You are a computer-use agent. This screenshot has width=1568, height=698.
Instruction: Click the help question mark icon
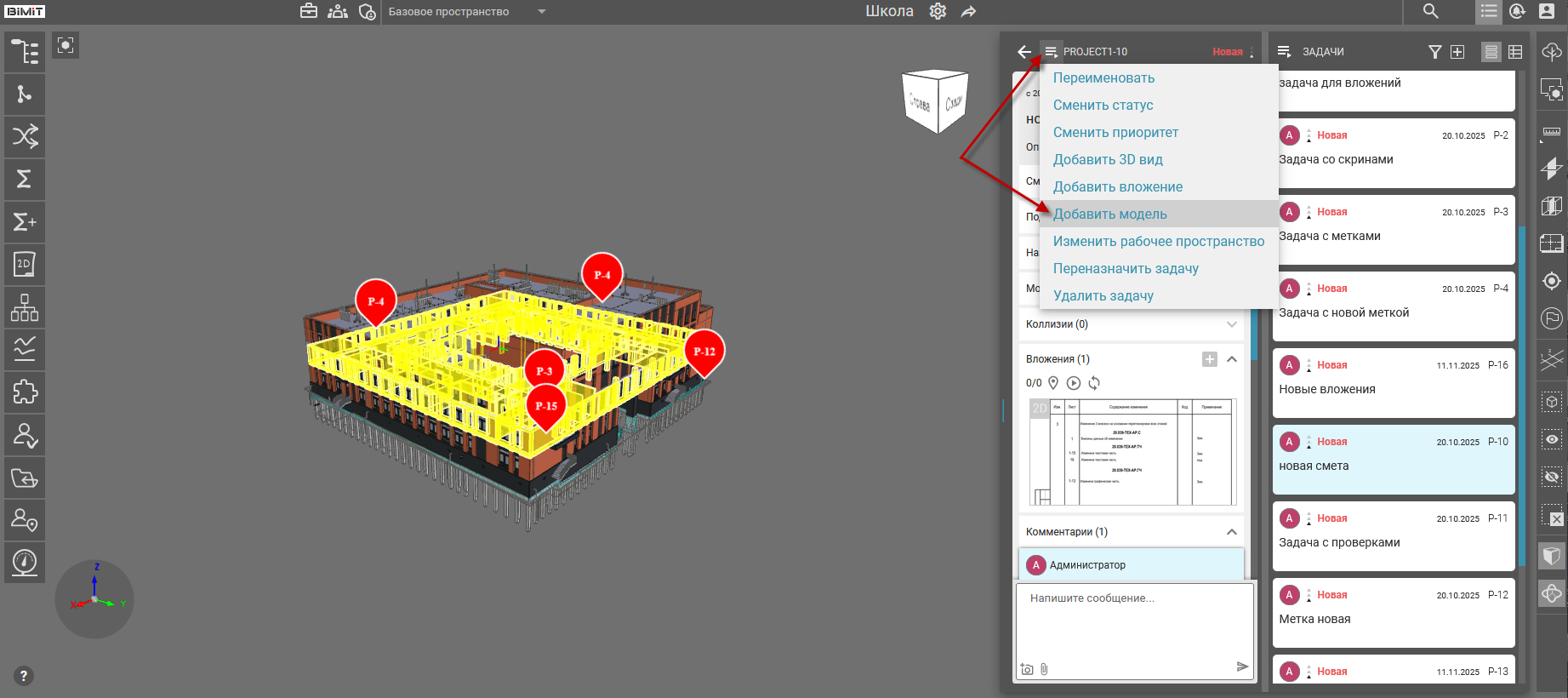click(x=24, y=676)
